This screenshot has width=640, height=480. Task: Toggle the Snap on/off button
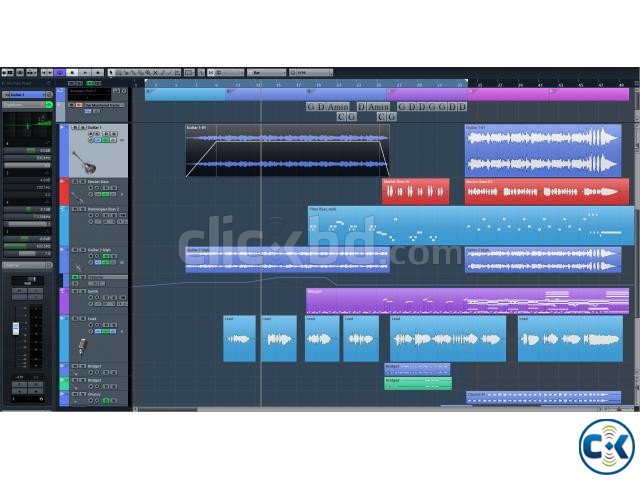(x=211, y=73)
